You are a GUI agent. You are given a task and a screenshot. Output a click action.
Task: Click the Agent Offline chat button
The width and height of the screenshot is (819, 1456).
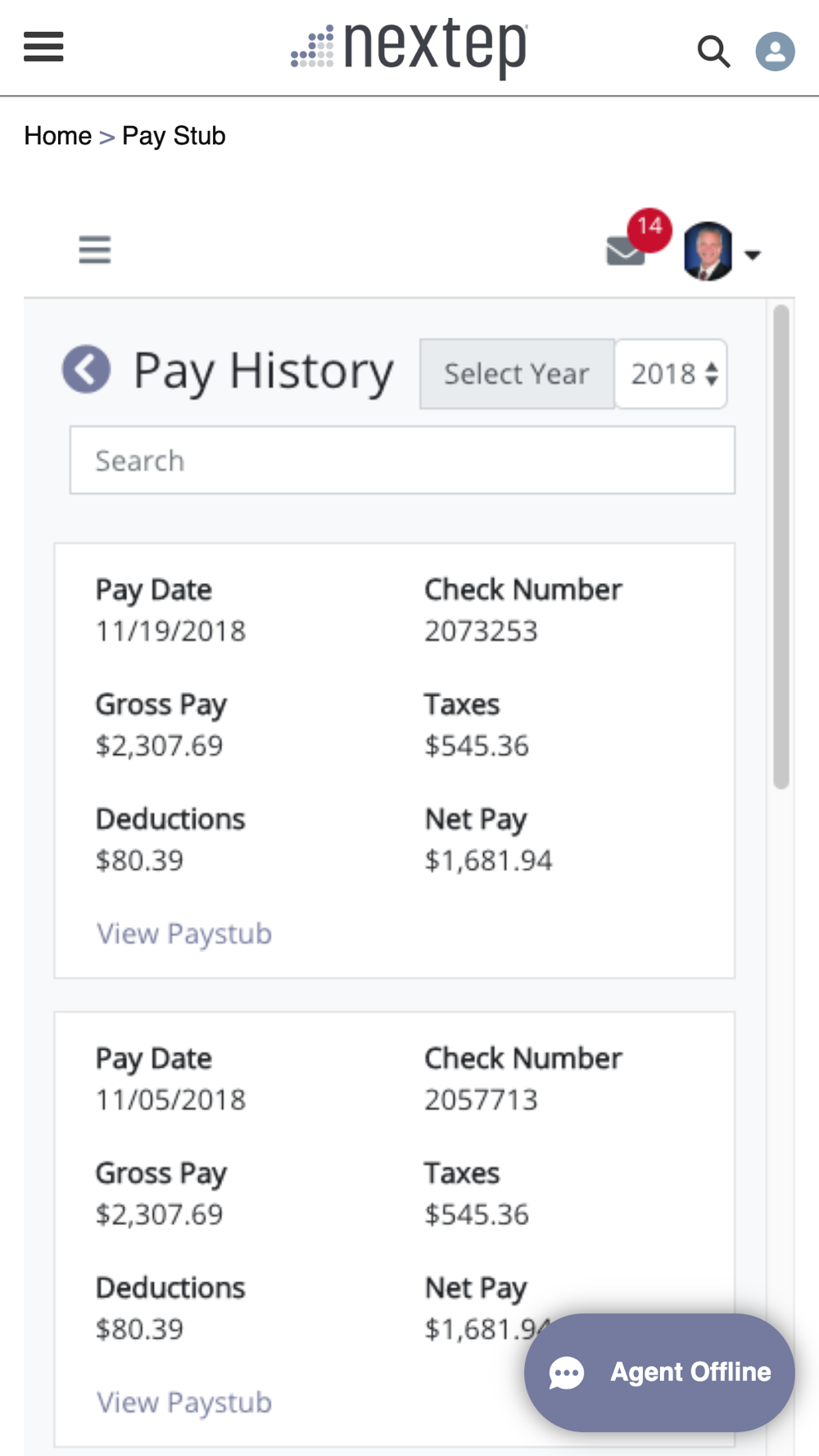pyautogui.click(x=659, y=1372)
